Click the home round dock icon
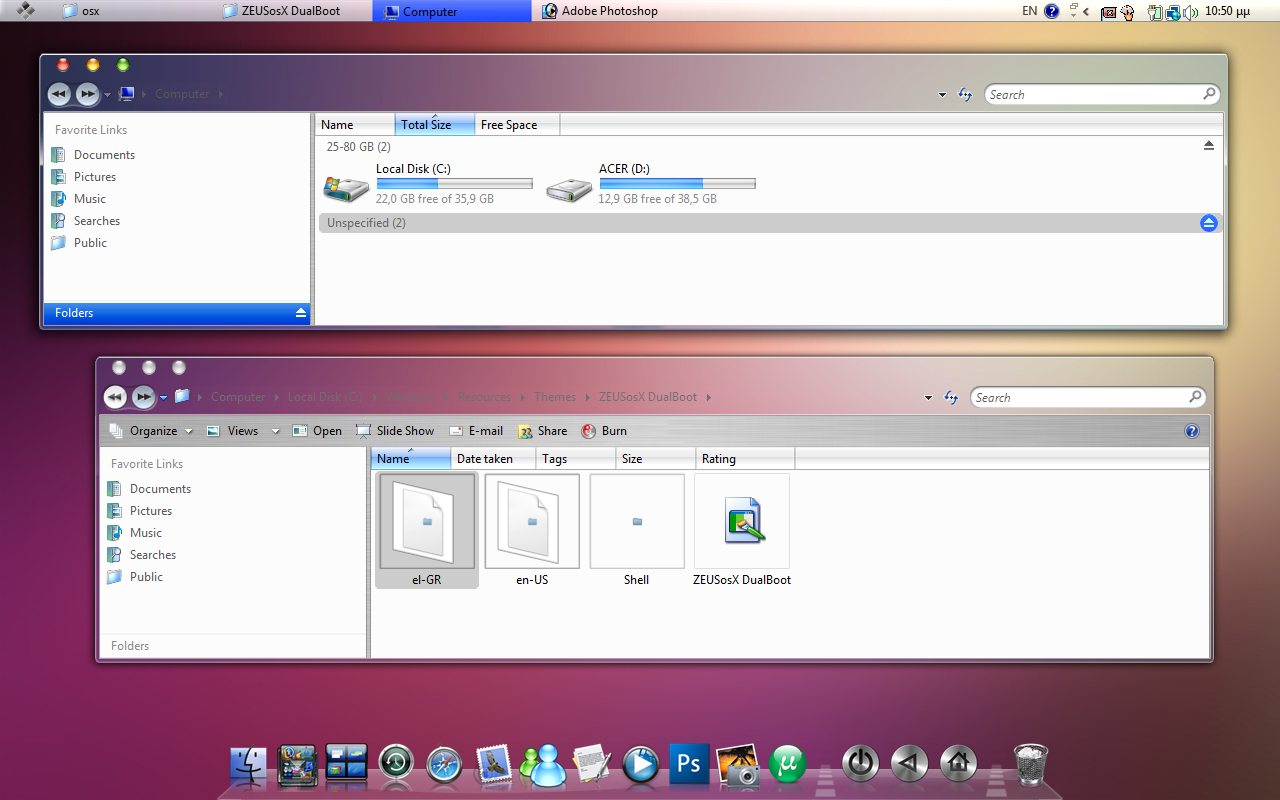1280x800 pixels. click(x=958, y=764)
